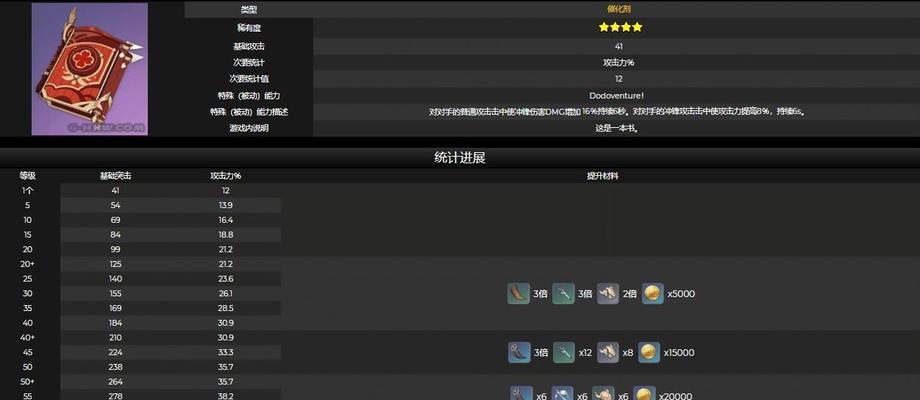920x400 pixels.
Task: Click the 攻击力% column header
Action: coord(226,176)
